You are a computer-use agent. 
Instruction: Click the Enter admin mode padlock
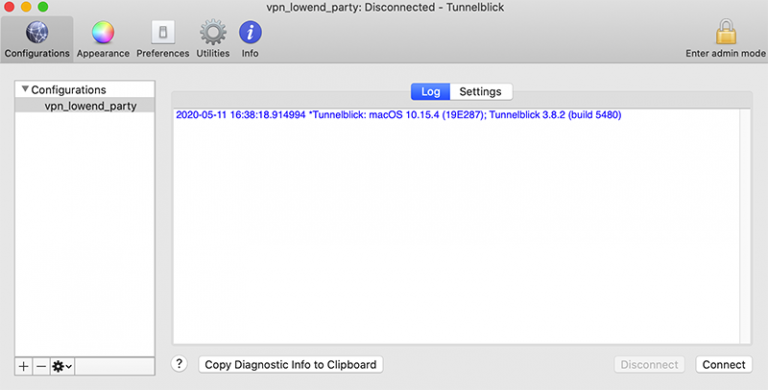tap(725, 32)
